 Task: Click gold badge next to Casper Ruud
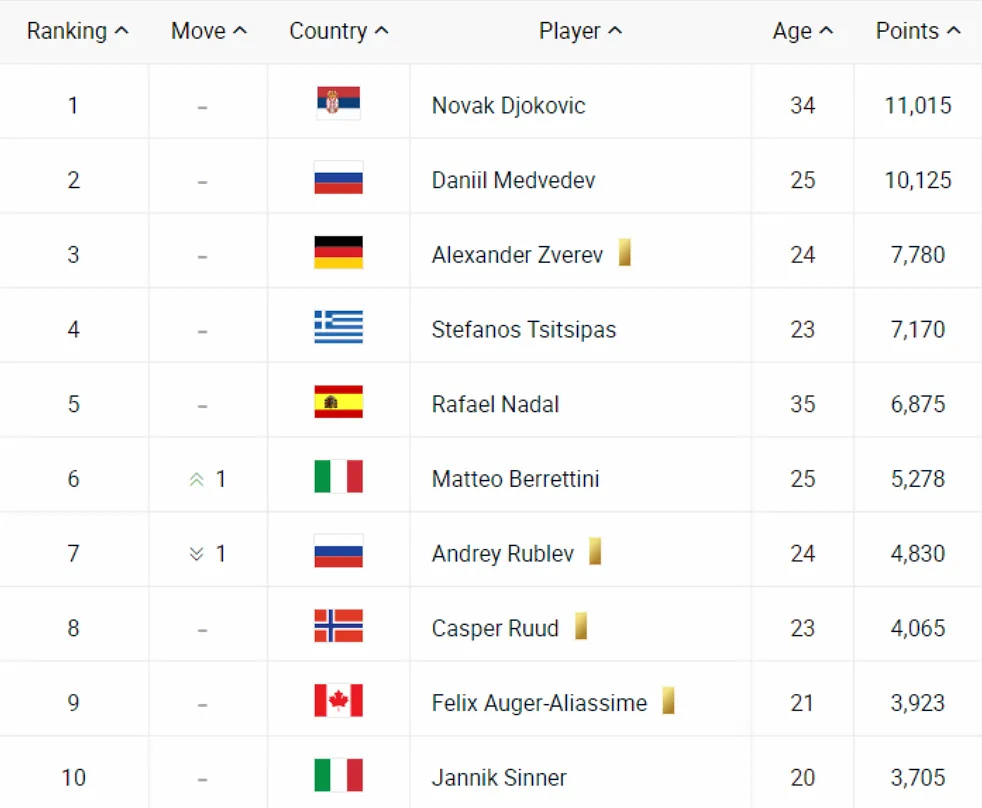[581, 626]
